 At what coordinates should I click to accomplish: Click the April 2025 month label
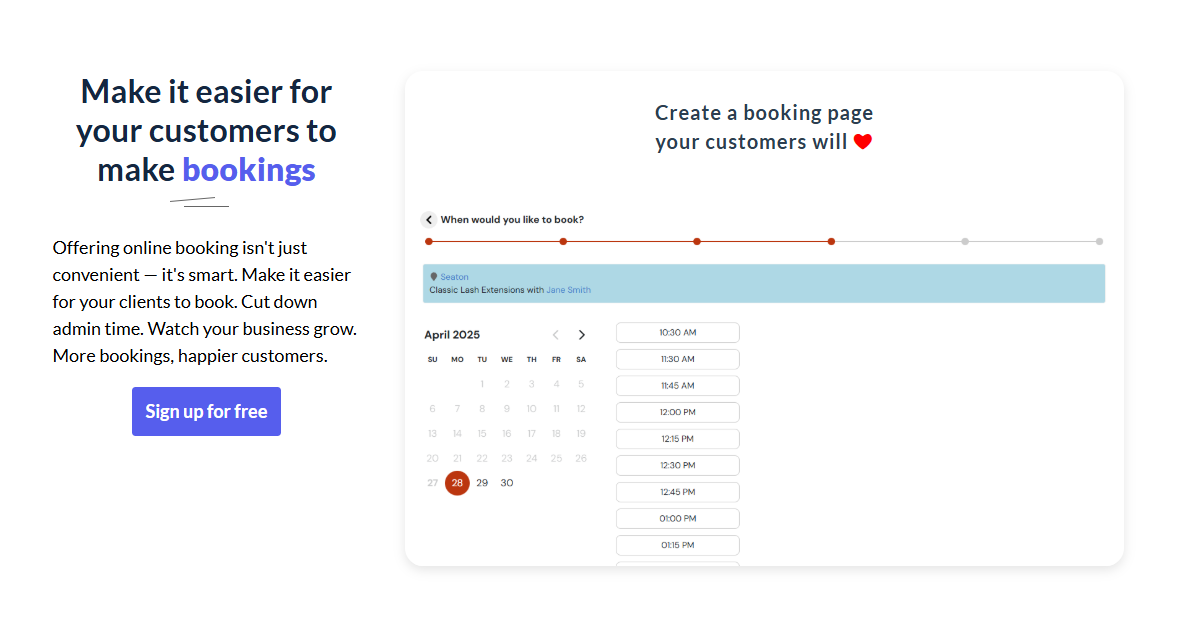[452, 335]
